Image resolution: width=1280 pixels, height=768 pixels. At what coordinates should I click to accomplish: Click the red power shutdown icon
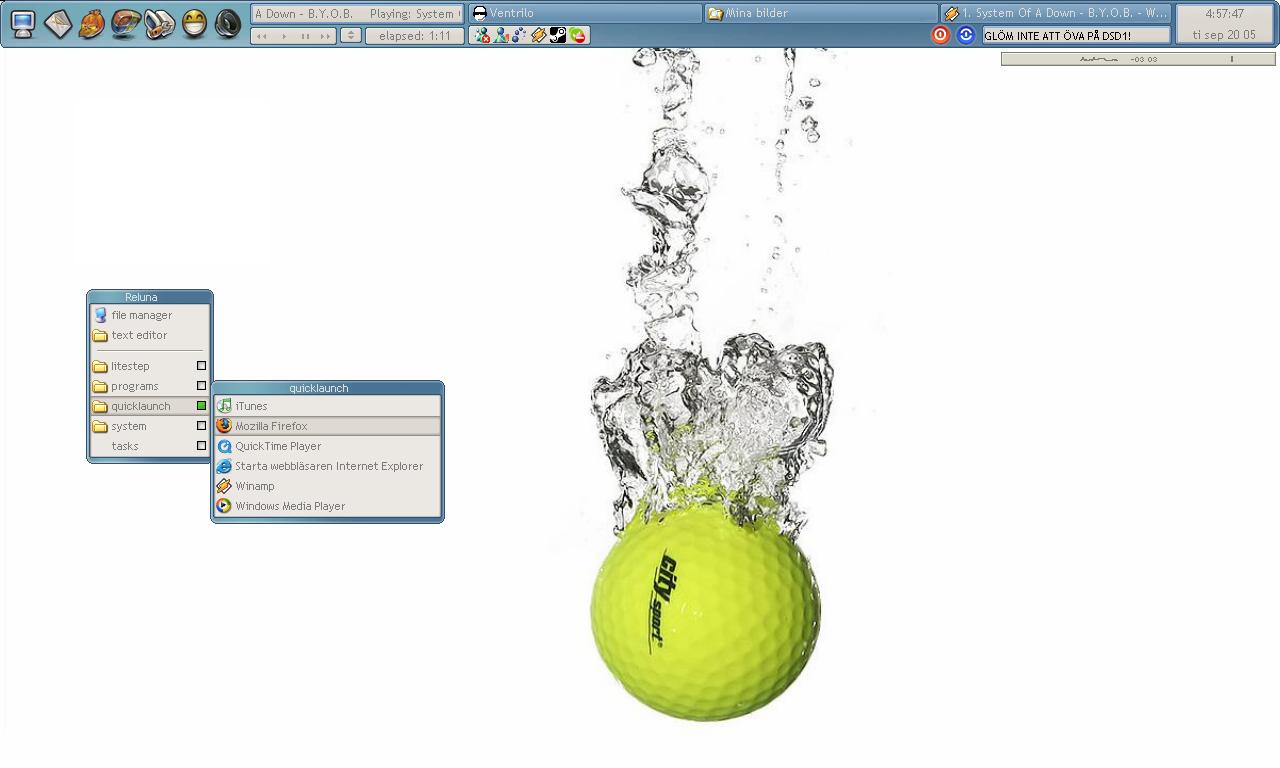tap(940, 35)
